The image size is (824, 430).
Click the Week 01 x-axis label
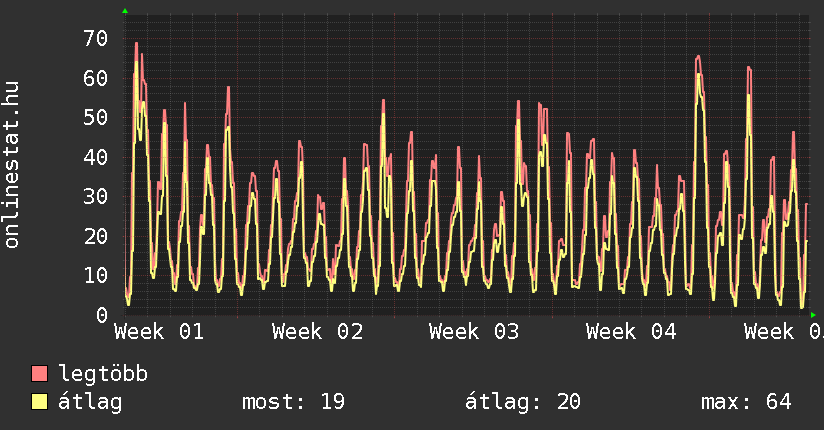point(160,332)
